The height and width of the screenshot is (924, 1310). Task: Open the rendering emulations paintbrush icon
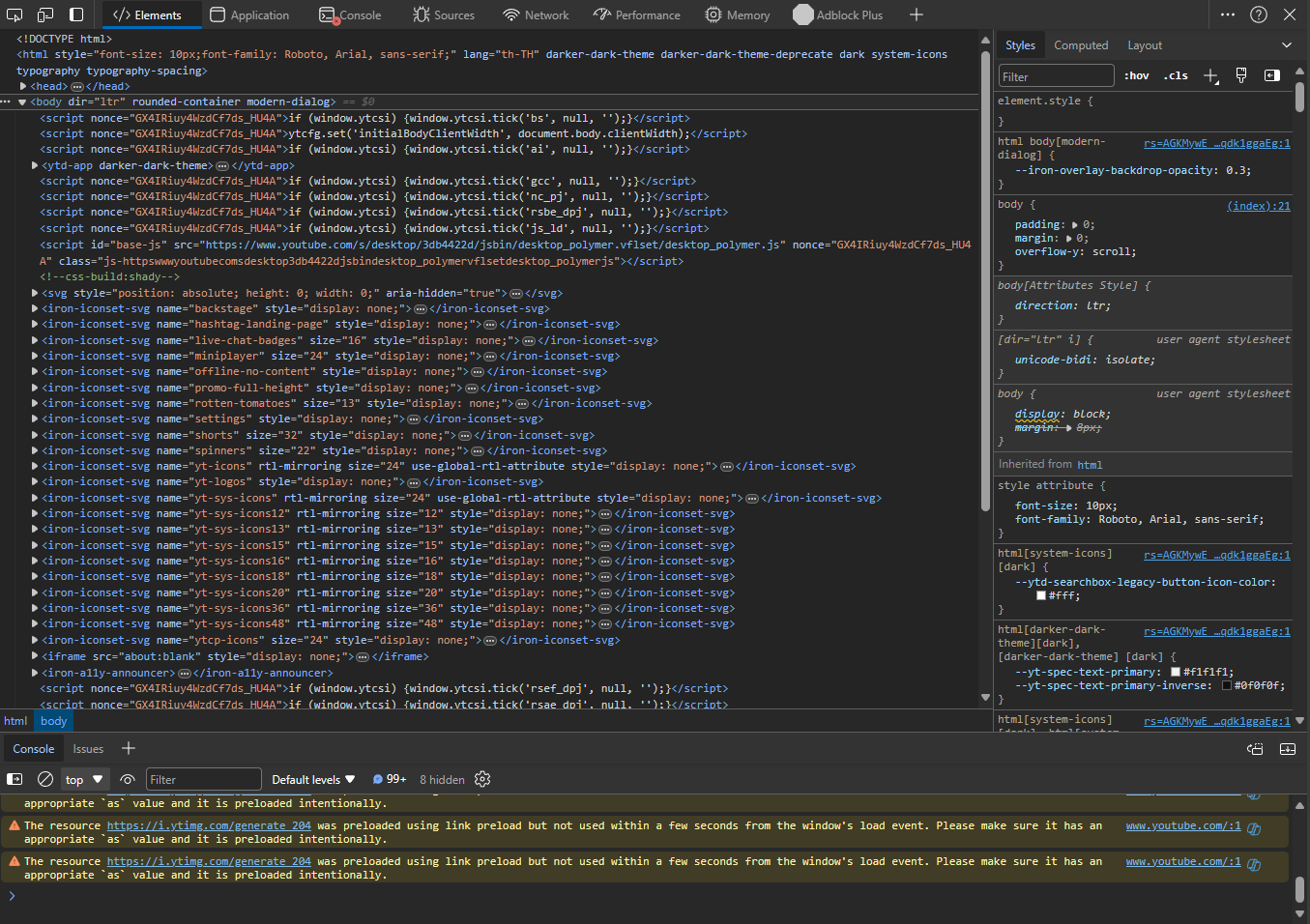point(1241,75)
